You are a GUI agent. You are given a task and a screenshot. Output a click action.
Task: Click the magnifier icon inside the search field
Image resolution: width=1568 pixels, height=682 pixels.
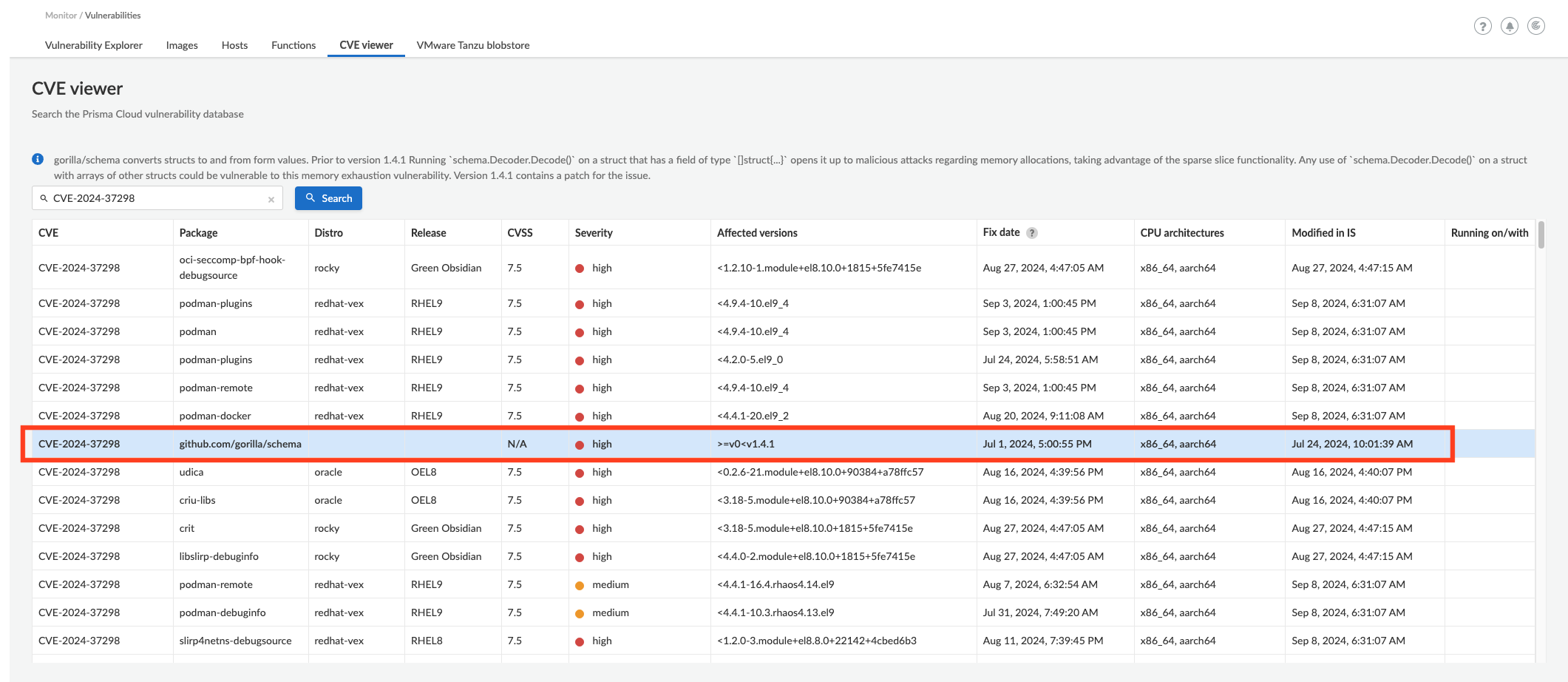point(44,198)
